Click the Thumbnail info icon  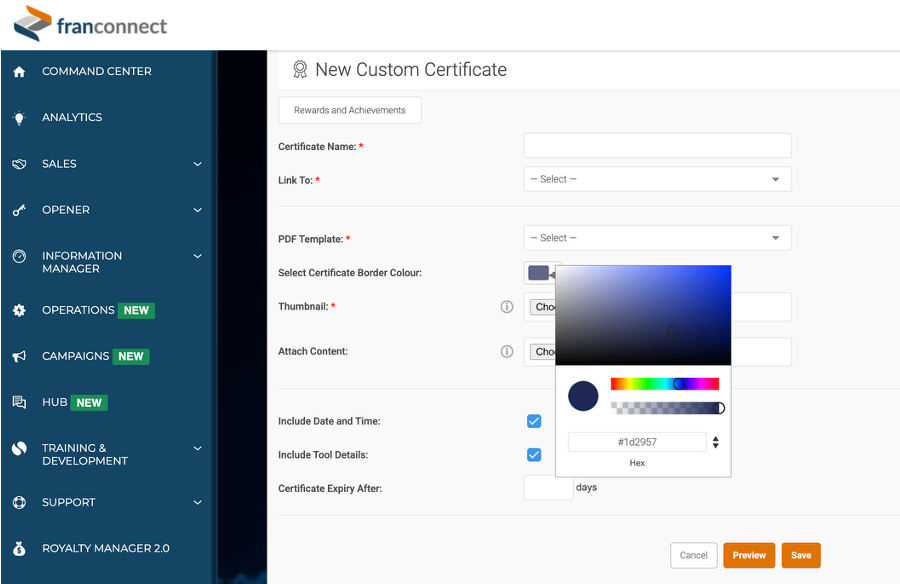(507, 307)
